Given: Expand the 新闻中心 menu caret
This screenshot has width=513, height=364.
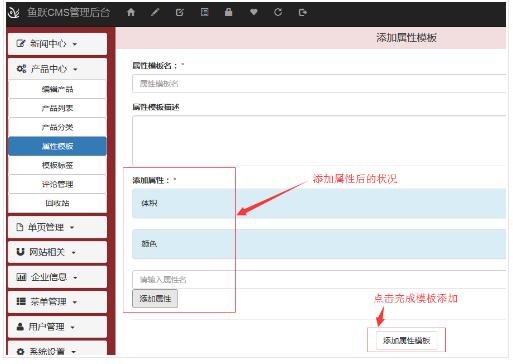Looking at the screenshot, I should point(75,44).
